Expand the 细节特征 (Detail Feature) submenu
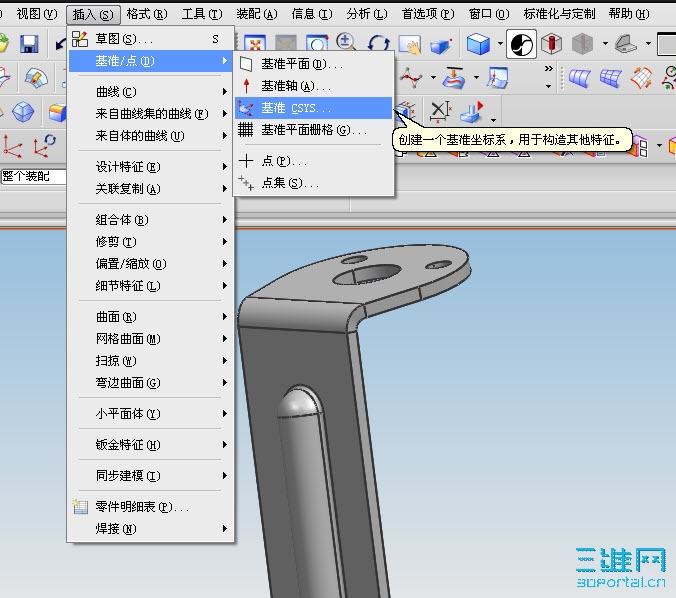 coord(151,285)
